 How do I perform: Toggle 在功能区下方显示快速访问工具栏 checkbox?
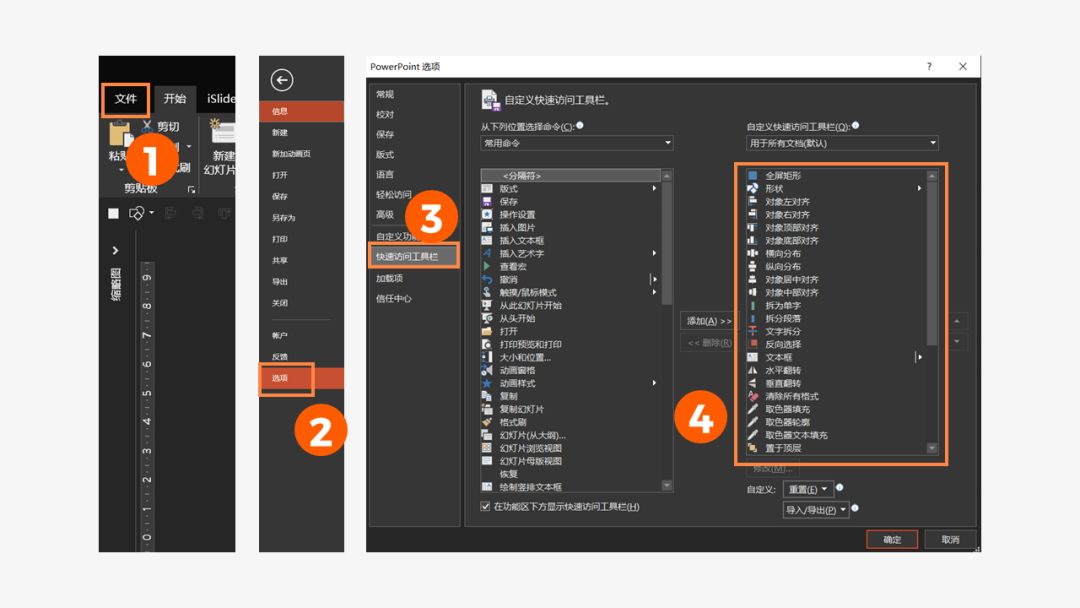click(x=486, y=507)
